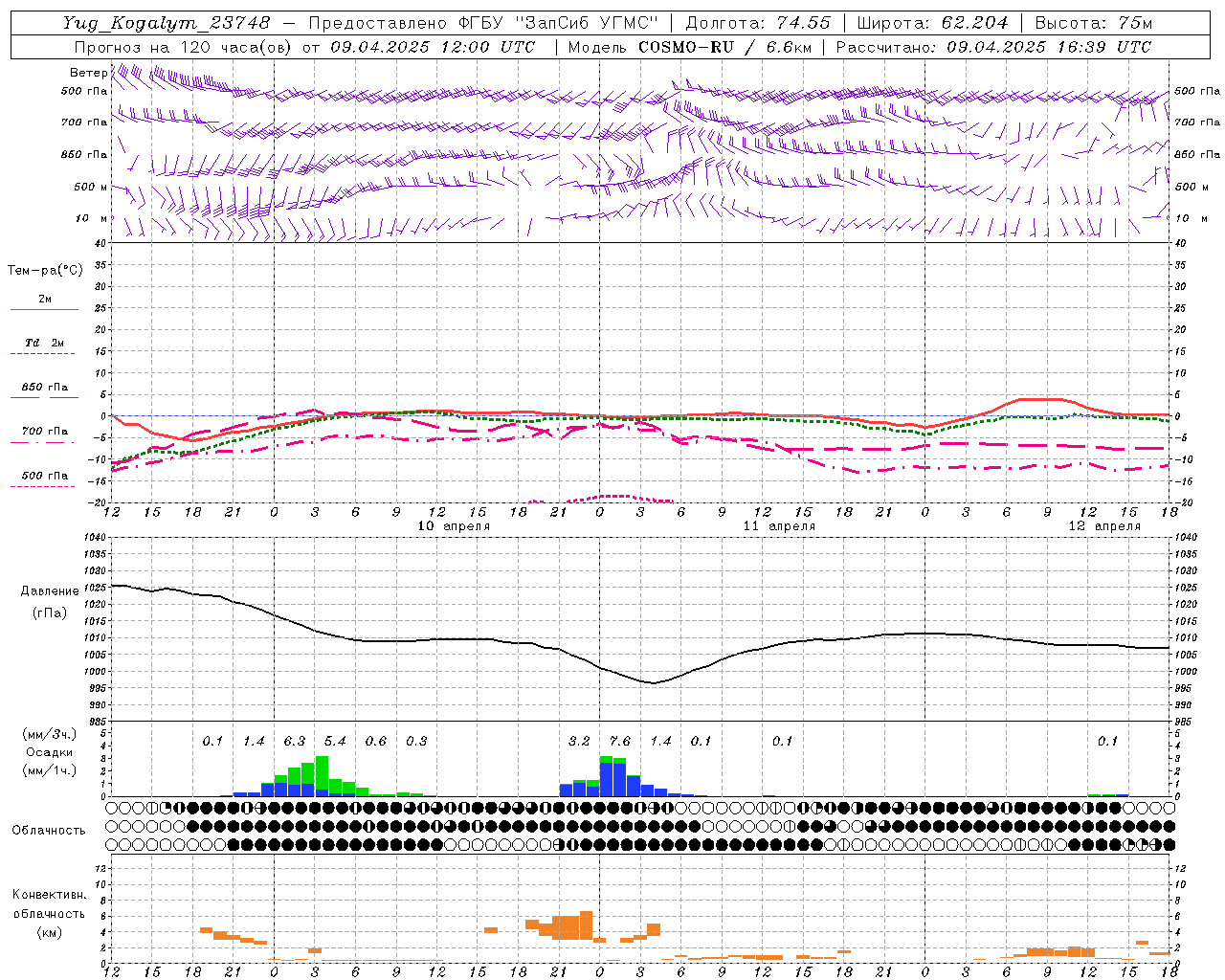The height and width of the screenshot is (980, 1225).
Task: Click the black pressure curve minimum
Action: click(x=653, y=682)
